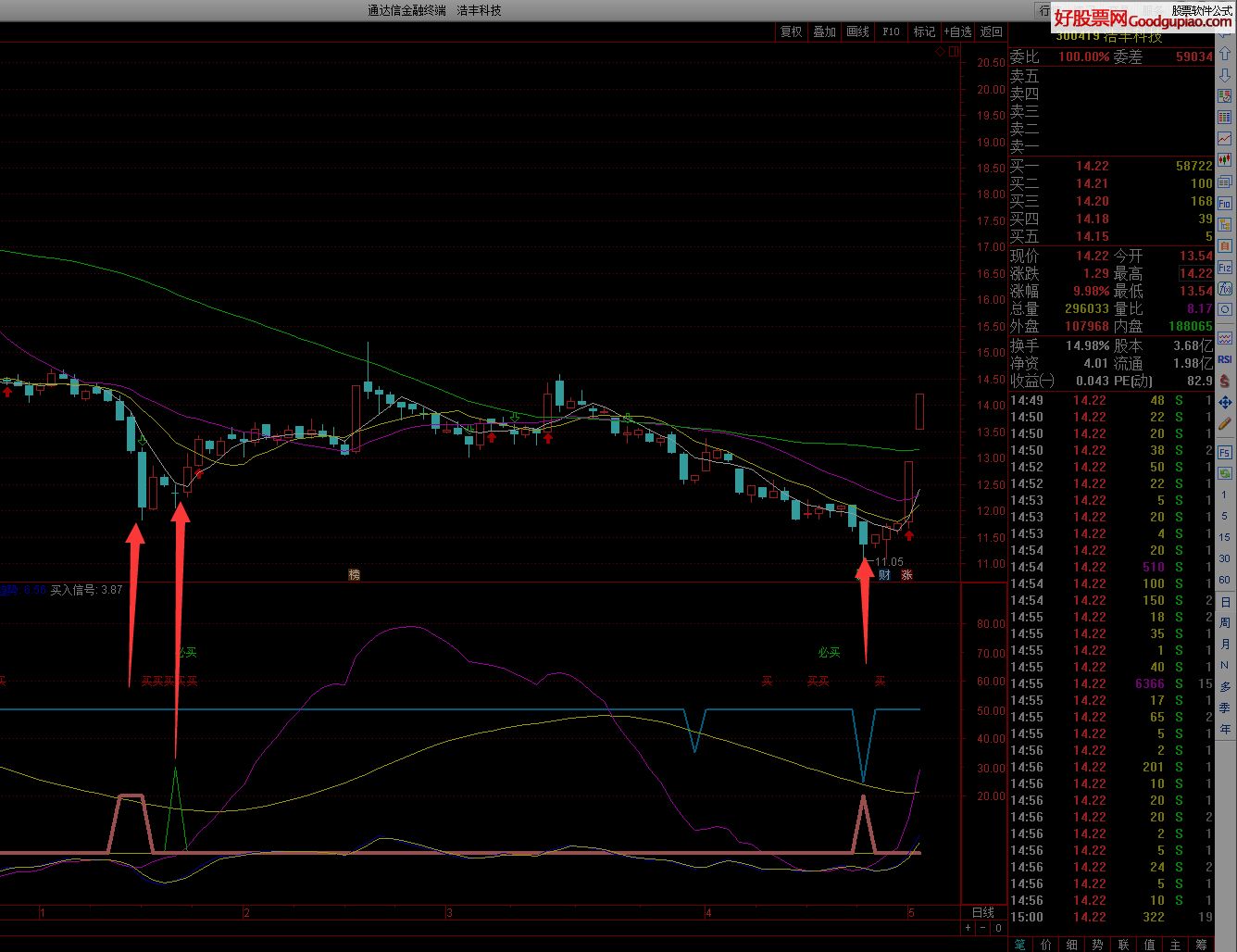The height and width of the screenshot is (952, 1237).
Task: Select the 季 quarterly period
Action: (1225, 708)
